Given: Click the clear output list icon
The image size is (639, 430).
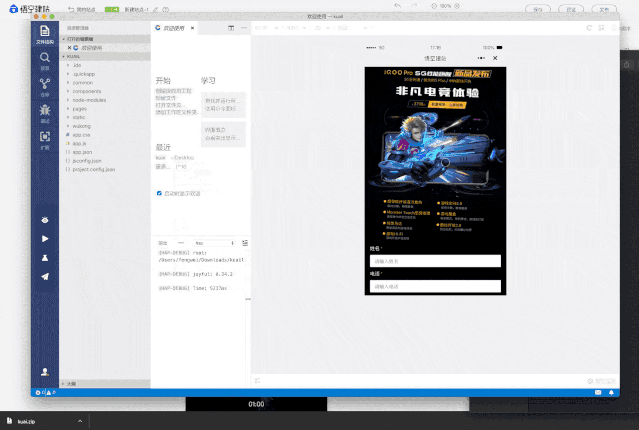Looking at the screenshot, I should tap(245, 243).
